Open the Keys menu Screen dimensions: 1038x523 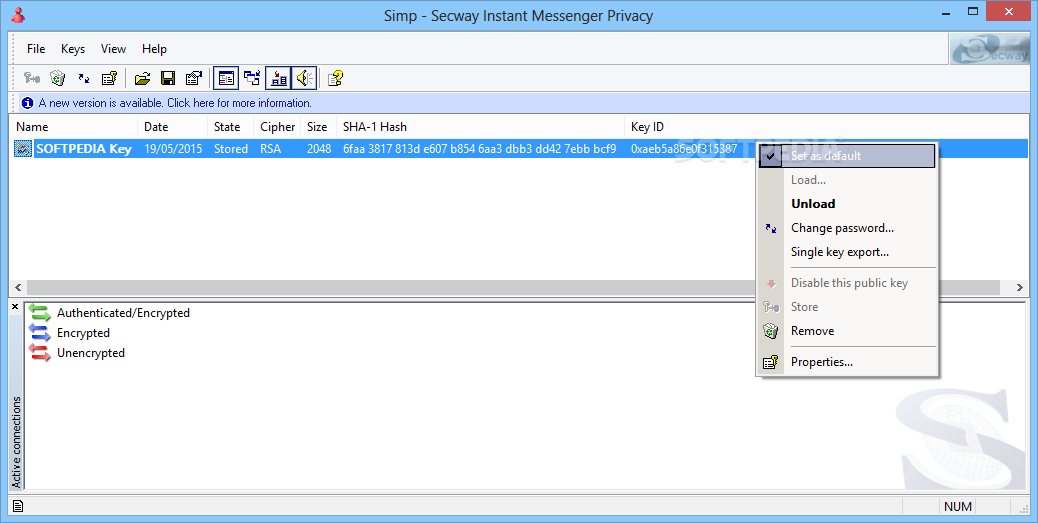pyautogui.click(x=73, y=49)
